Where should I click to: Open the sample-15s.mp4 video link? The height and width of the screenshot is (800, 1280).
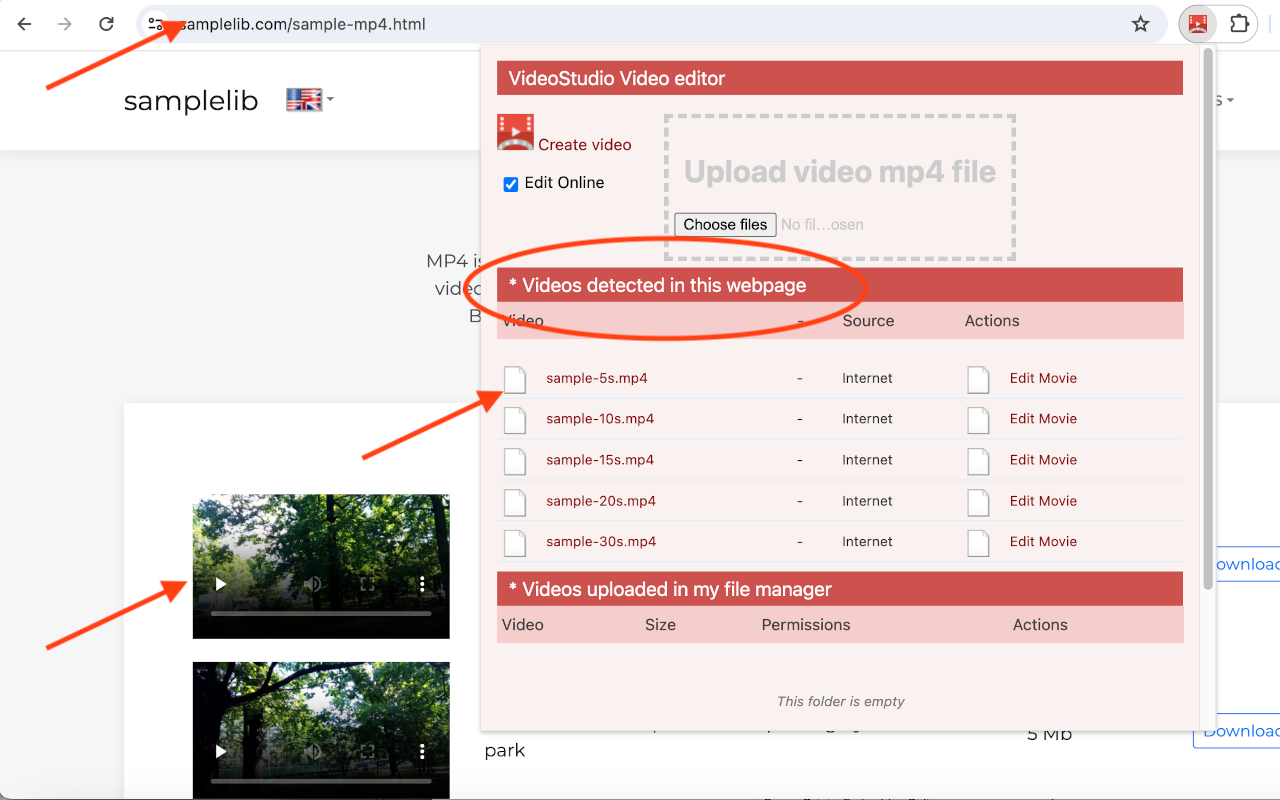[x=600, y=460]
